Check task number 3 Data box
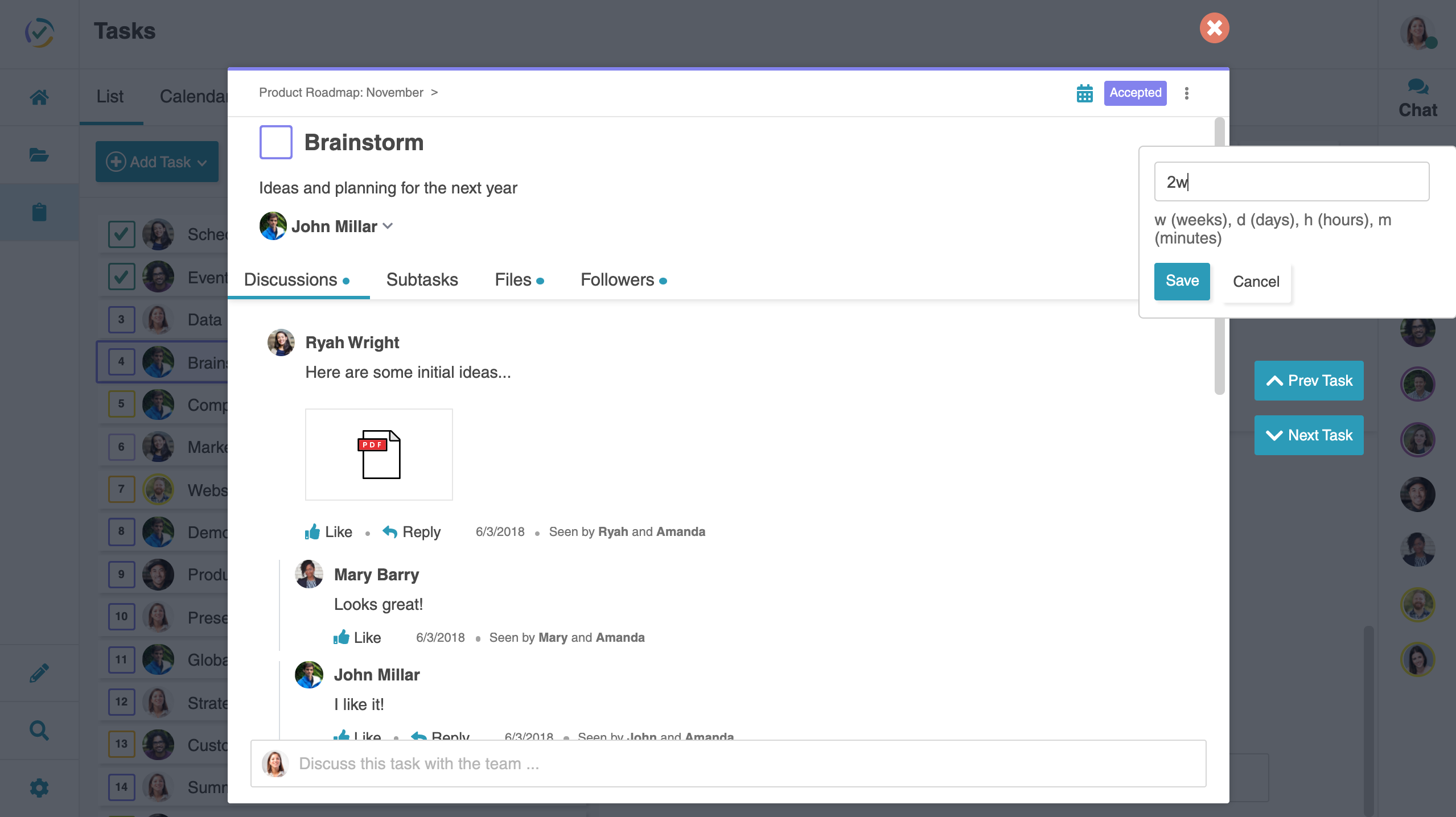 (122, 320)
